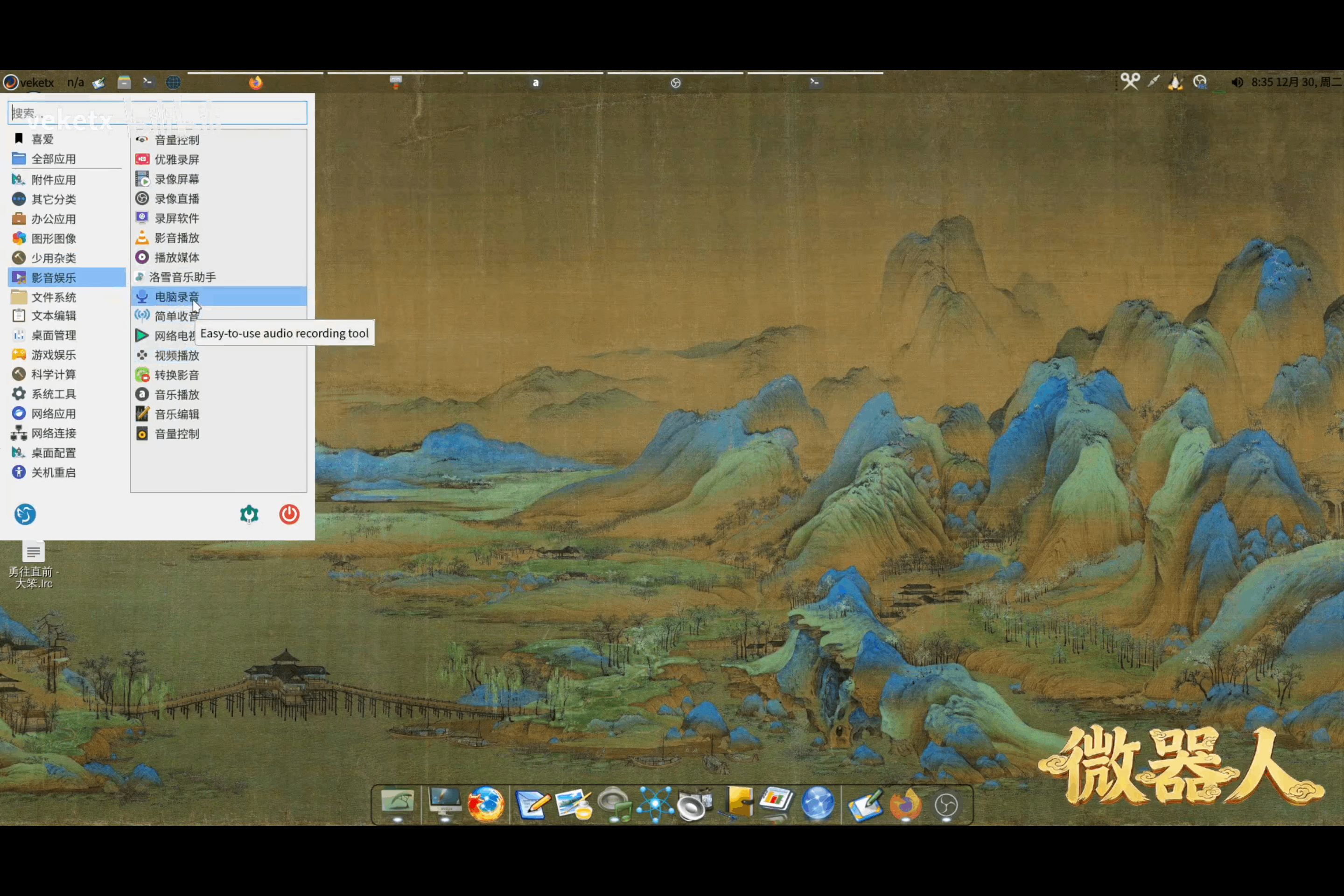Click the OBS taskbar window button
The width and height of the screenshot is (1344, 896).
coord(675,82)
